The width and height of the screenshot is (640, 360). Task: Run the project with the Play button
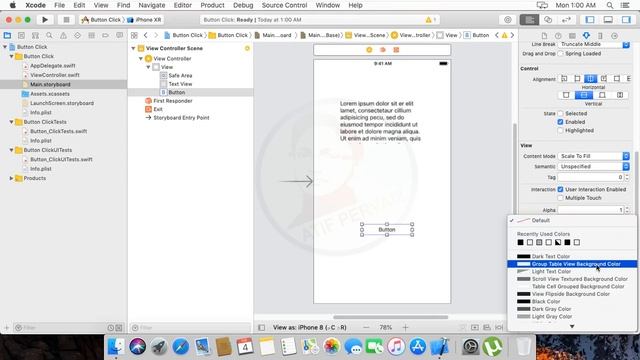pyautogui.click(x=45, y=20)
